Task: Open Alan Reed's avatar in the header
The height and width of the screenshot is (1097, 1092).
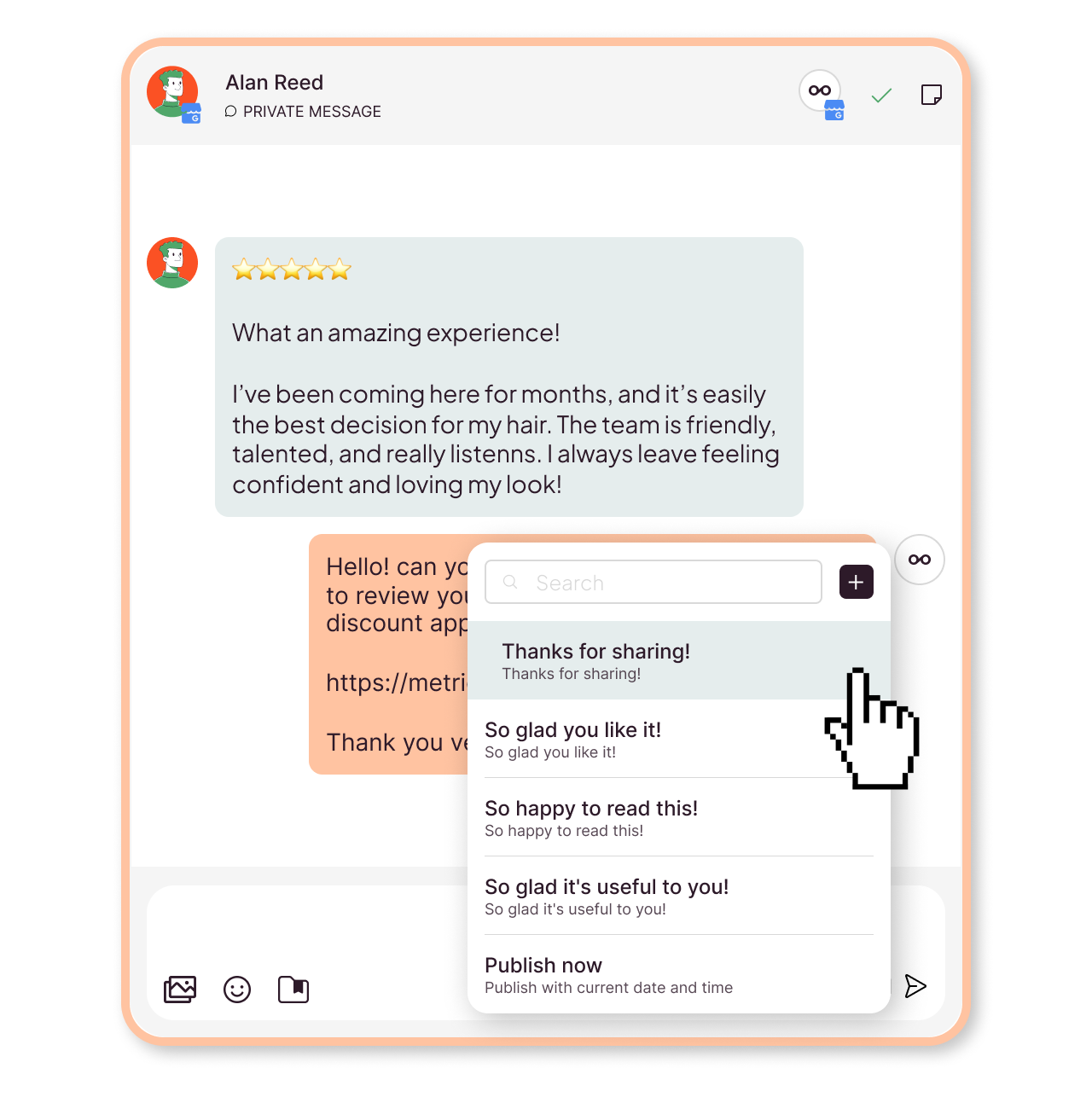Action: (x=173, y=93)
